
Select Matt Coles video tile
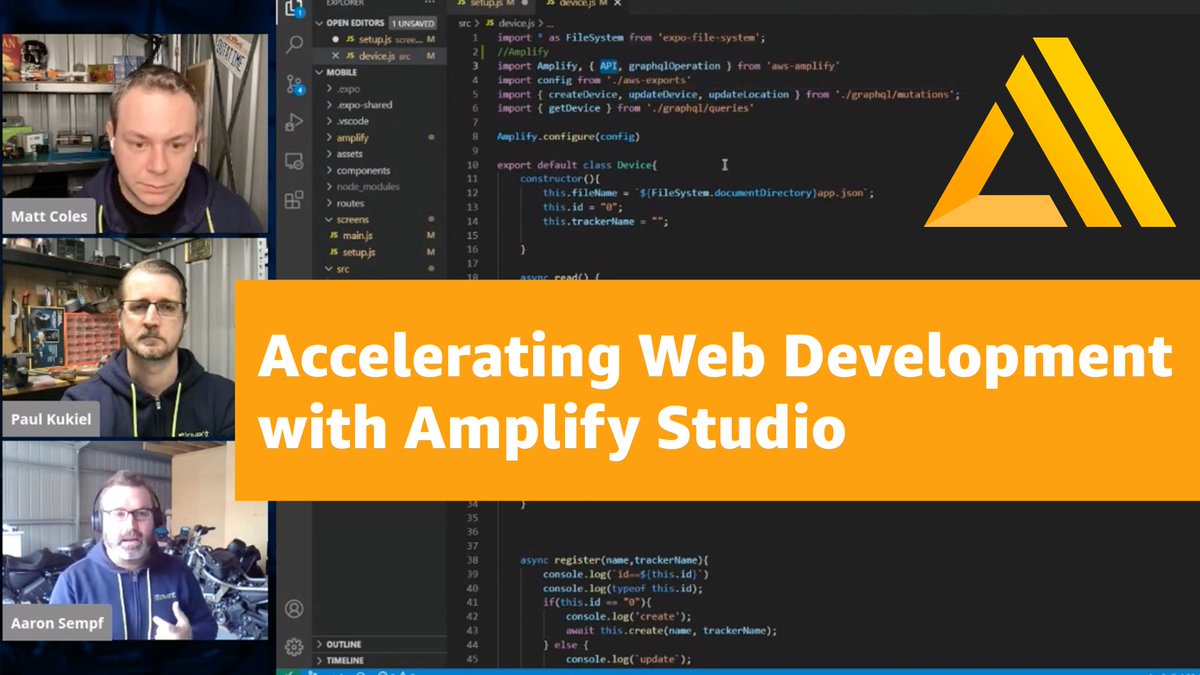tap(134, 133)
